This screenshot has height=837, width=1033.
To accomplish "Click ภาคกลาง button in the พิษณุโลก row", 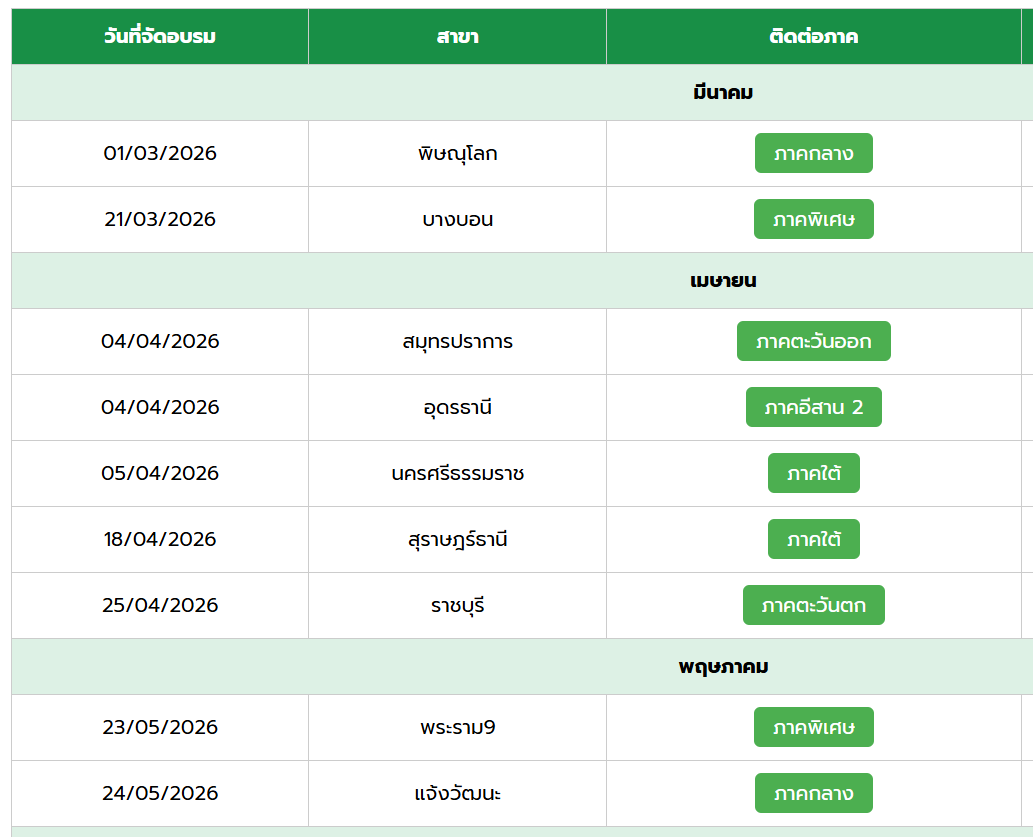I will [813, 153].
